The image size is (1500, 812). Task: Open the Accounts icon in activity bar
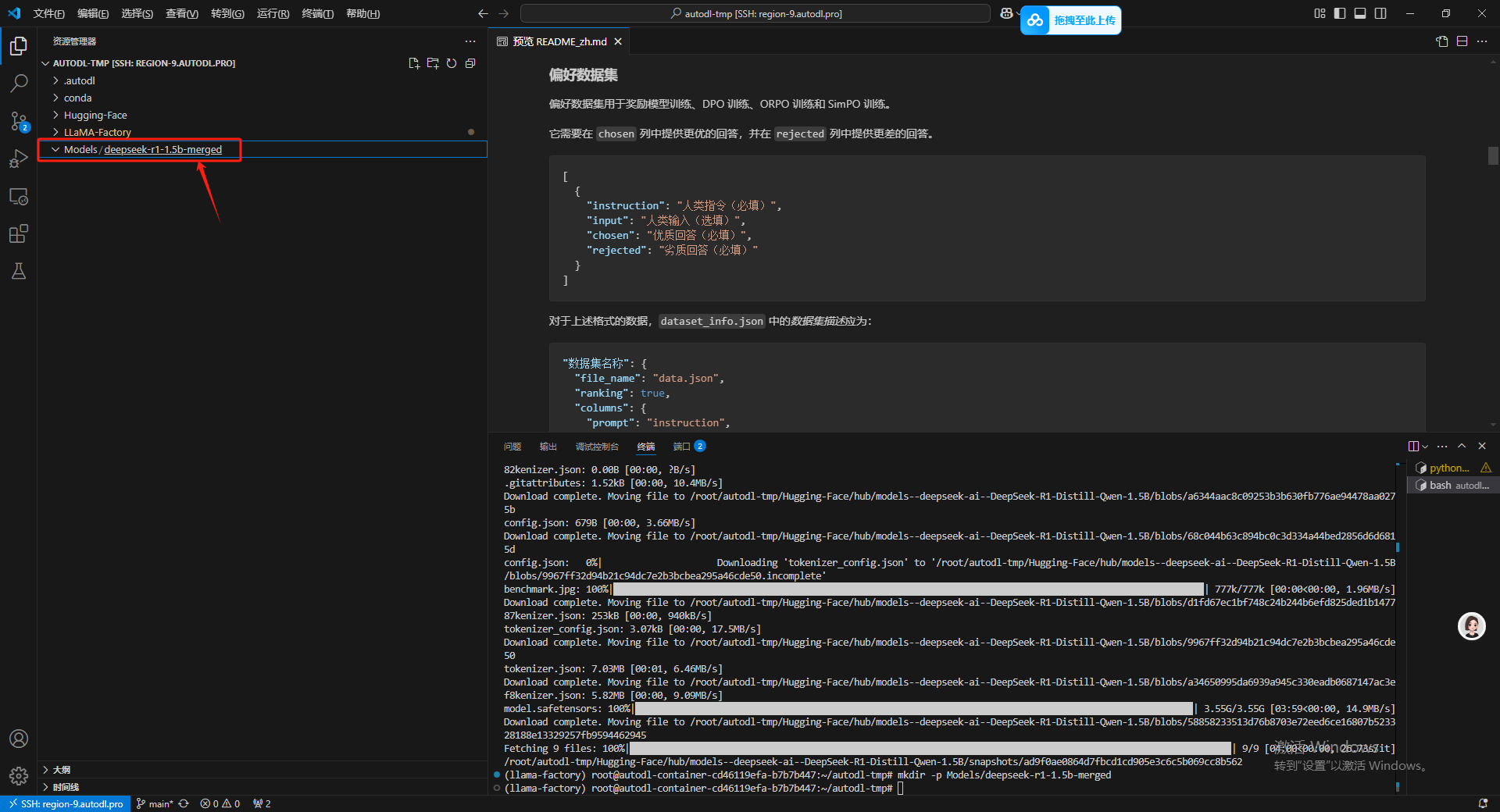click(19, 739)
